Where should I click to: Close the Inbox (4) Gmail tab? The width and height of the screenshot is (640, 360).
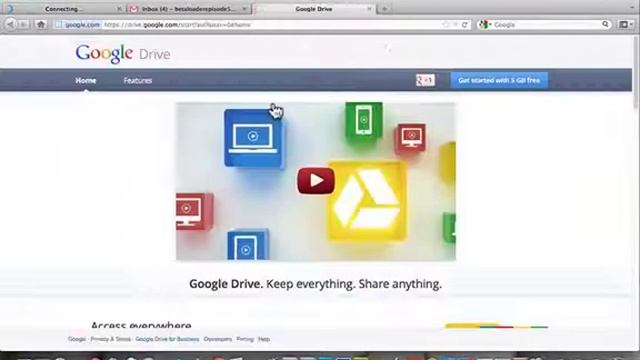244,9
